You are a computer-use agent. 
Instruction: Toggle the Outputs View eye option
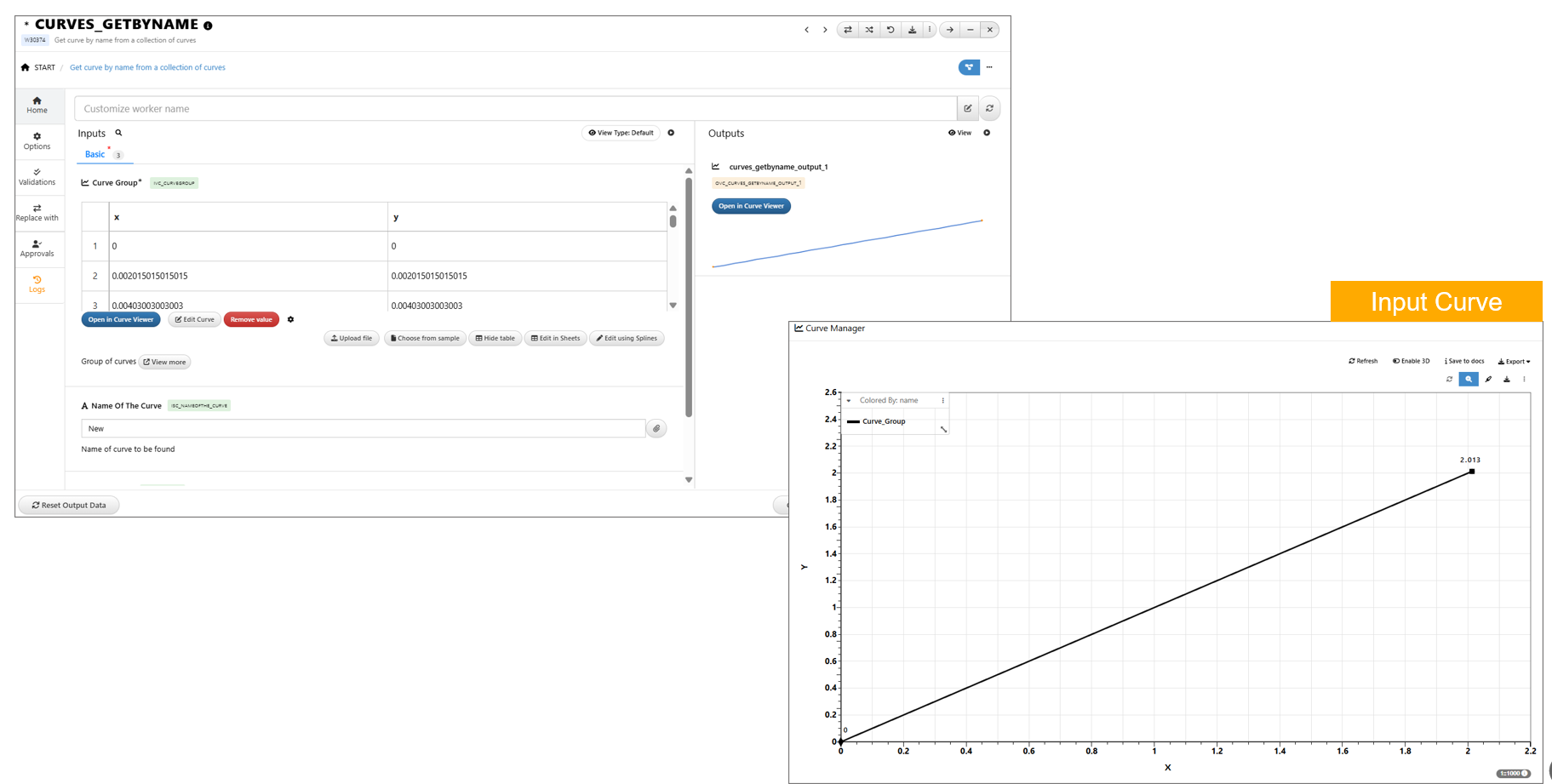[x=959, y=133]
